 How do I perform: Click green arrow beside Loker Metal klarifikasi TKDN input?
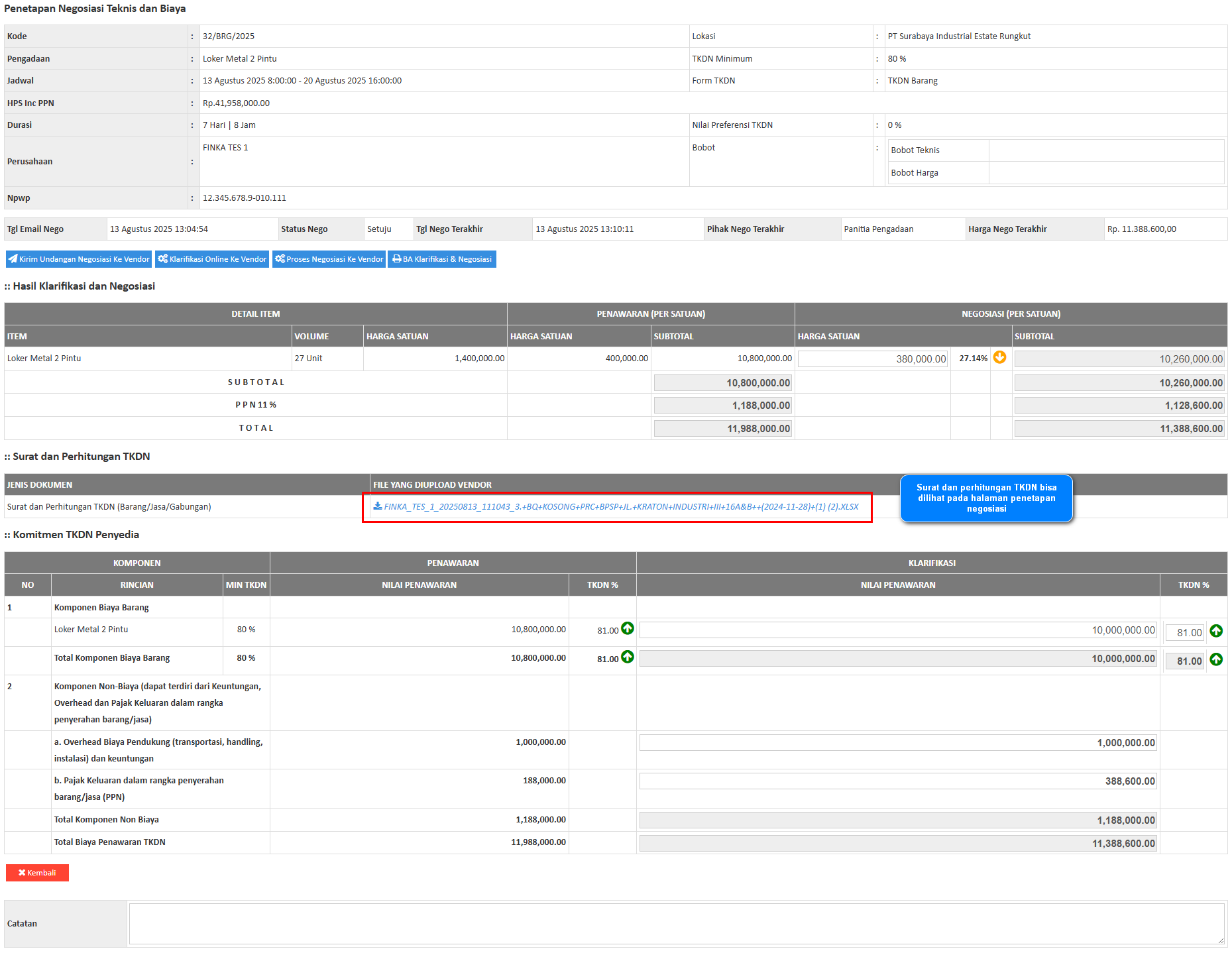[x=1215, y=632]
